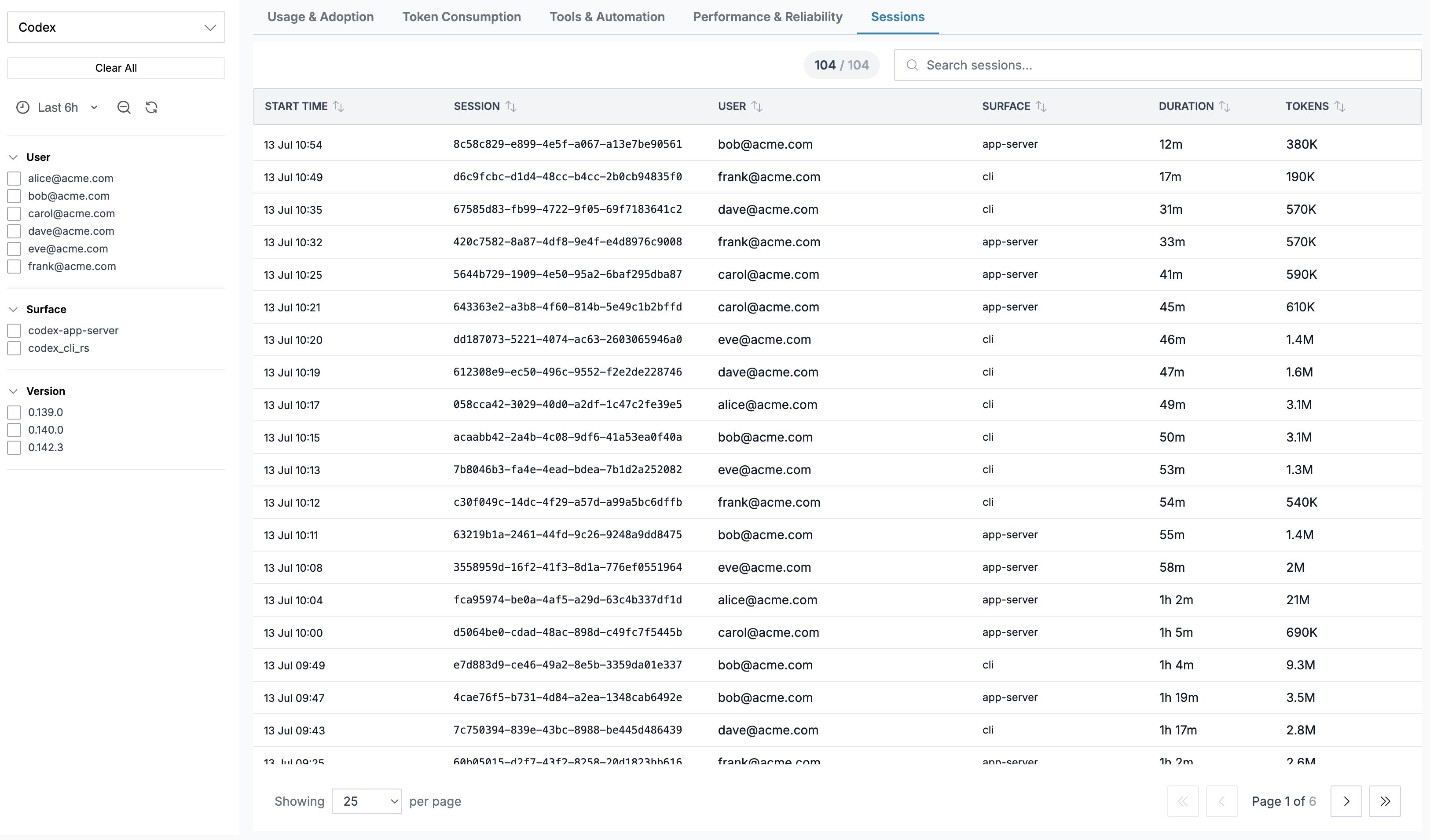Tick the 0.142.3 version checkbox
This screenshot has height=840, width=1430.
pos(14,447)
